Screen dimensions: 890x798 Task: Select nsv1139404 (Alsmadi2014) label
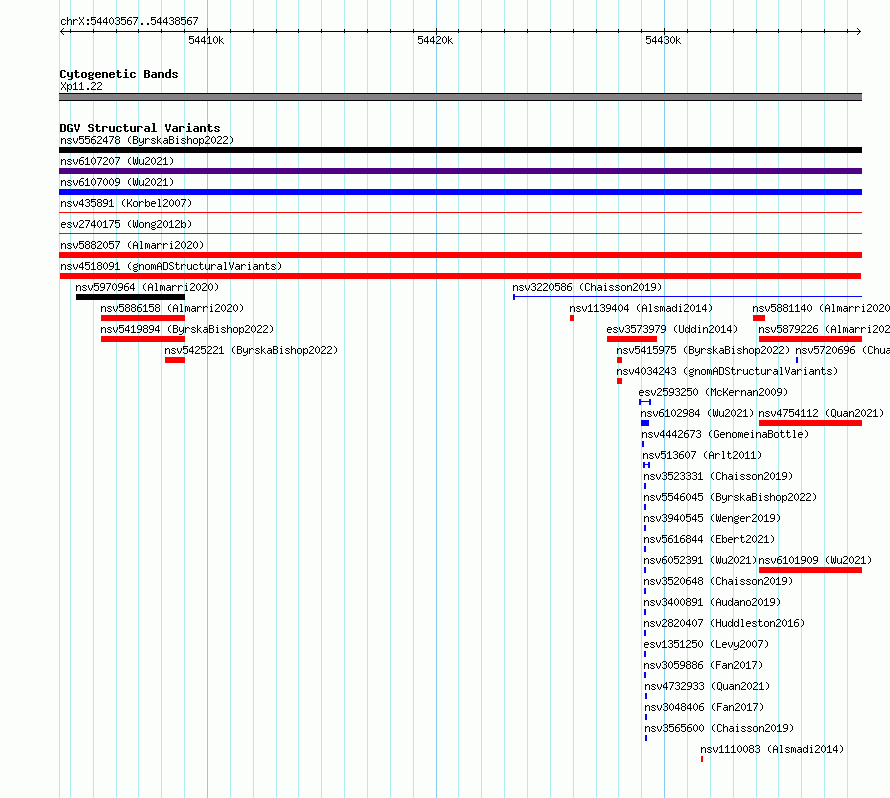(641, 308)
